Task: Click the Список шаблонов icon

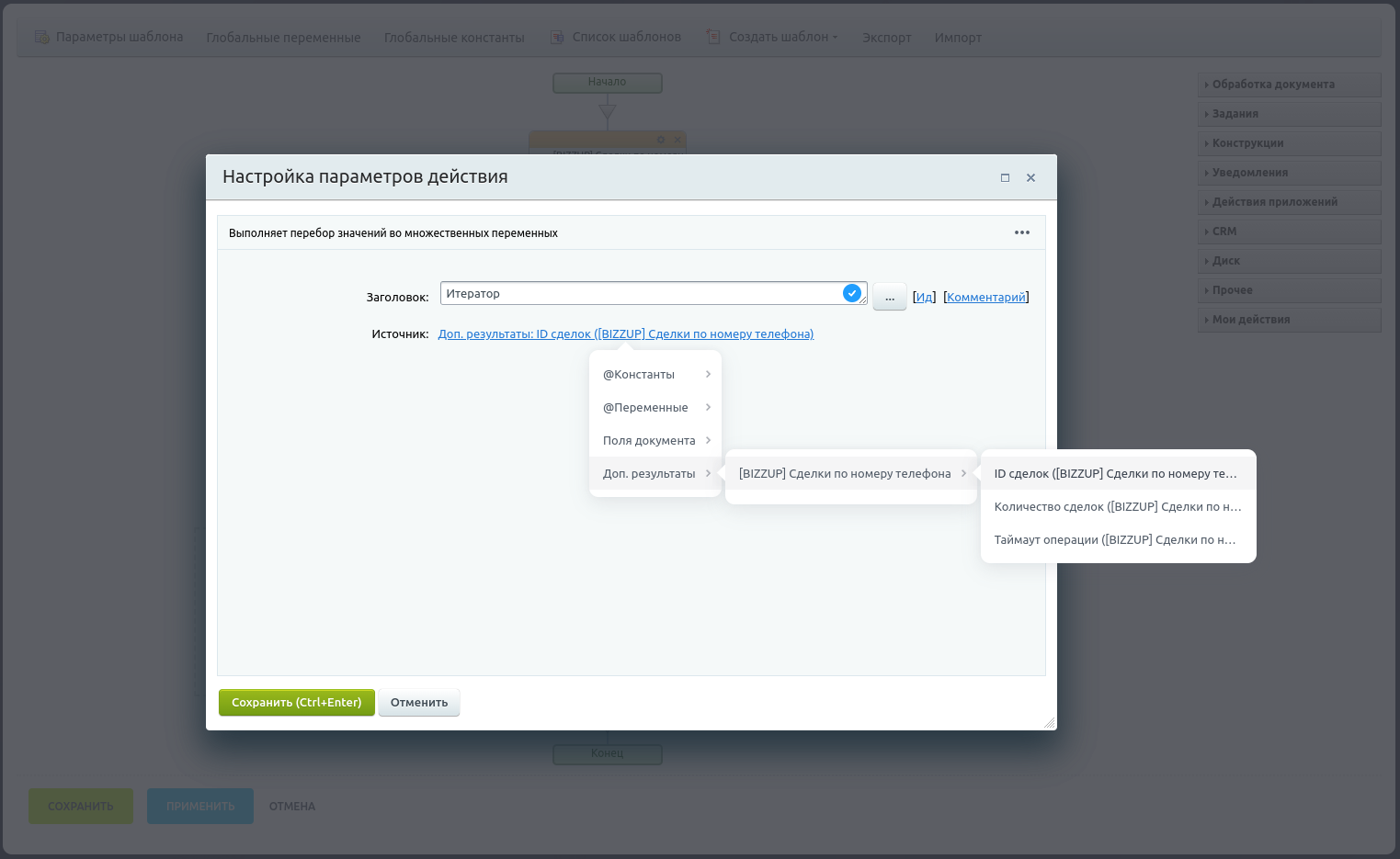Action: pyautogui.click(x=557, y=38)
